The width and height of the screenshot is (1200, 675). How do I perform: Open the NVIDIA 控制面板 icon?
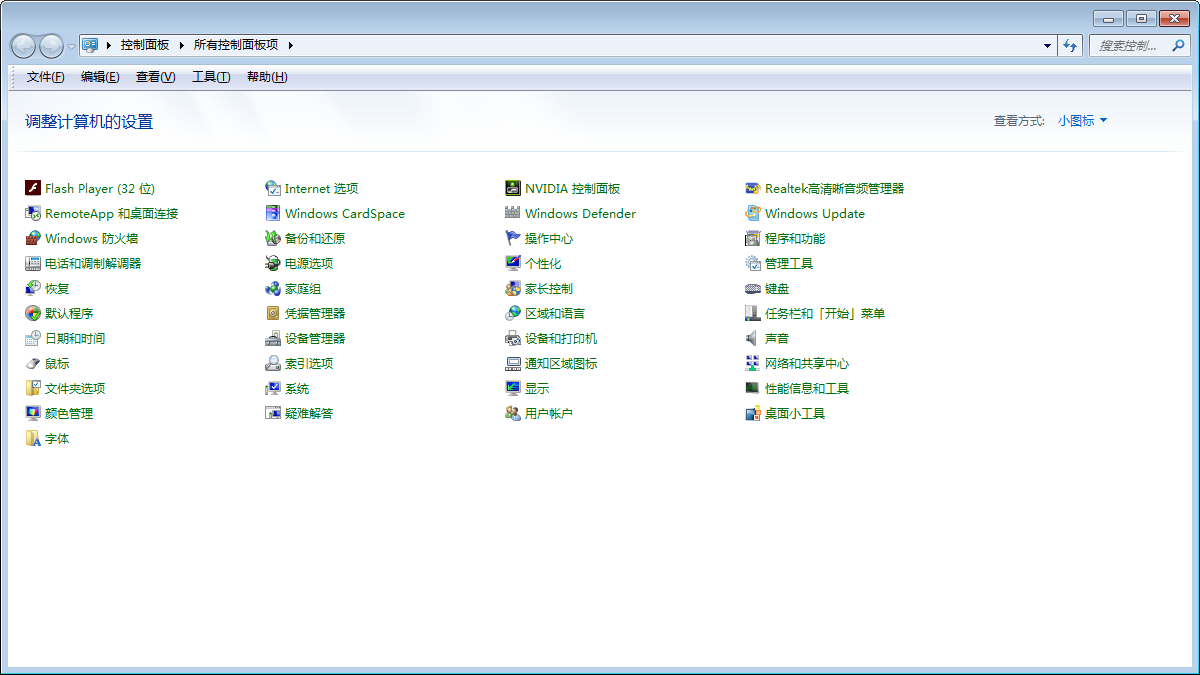coord(513,188)
